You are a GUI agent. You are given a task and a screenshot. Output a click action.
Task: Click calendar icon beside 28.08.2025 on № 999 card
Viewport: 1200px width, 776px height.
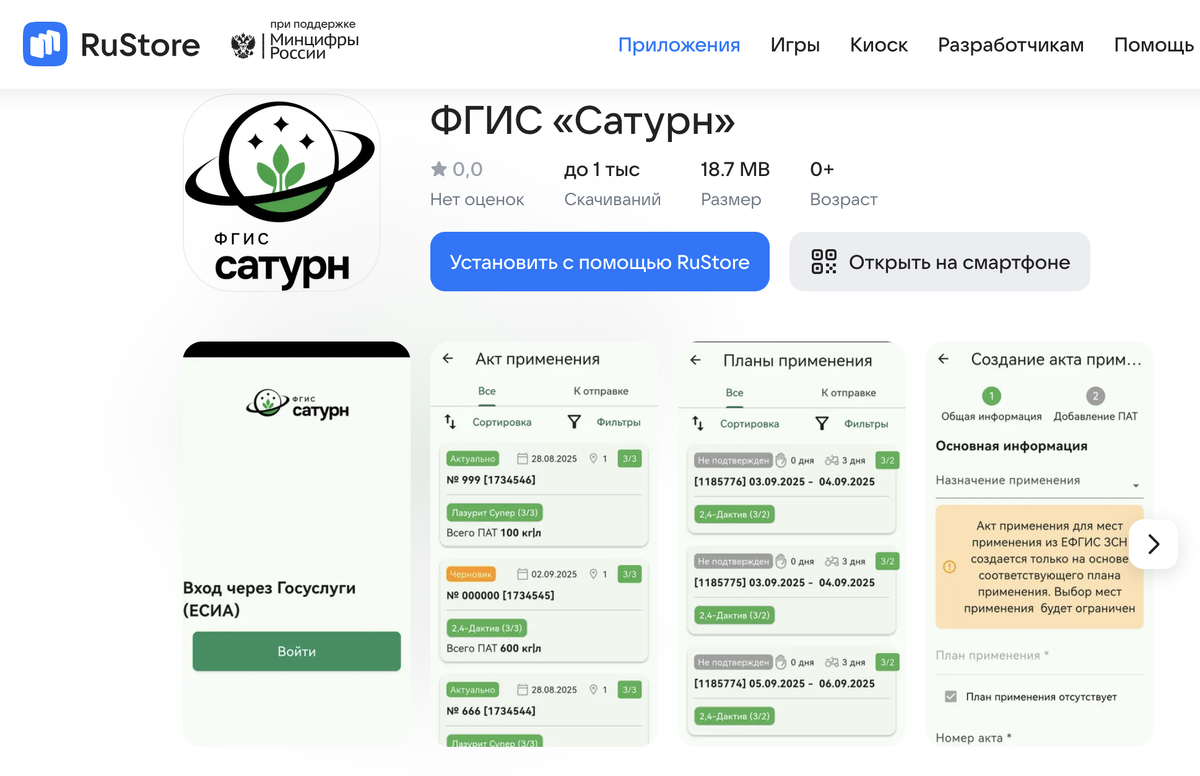(522, 459)
